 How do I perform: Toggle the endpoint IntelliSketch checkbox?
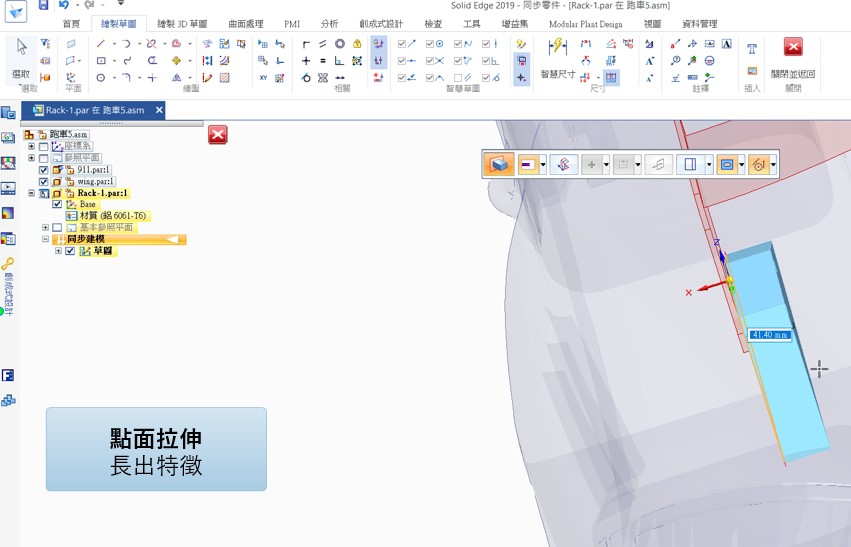tap(402, 44)
